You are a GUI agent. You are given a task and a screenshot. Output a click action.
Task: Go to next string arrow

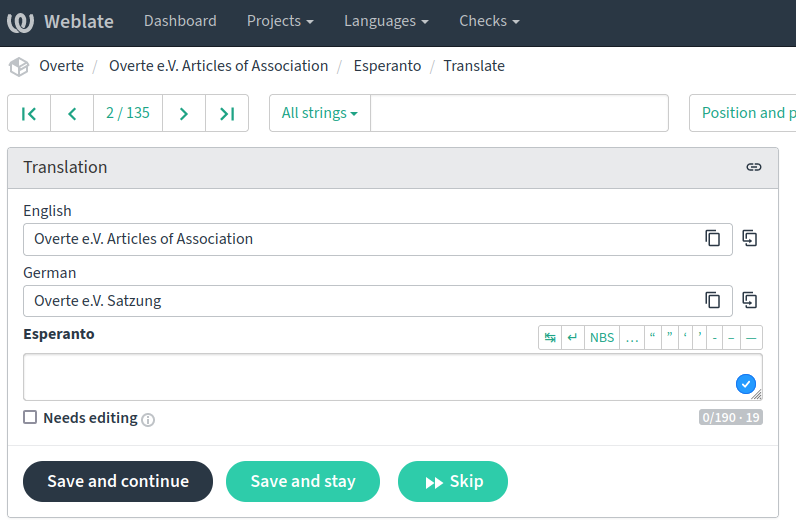[x=184, y=113]
